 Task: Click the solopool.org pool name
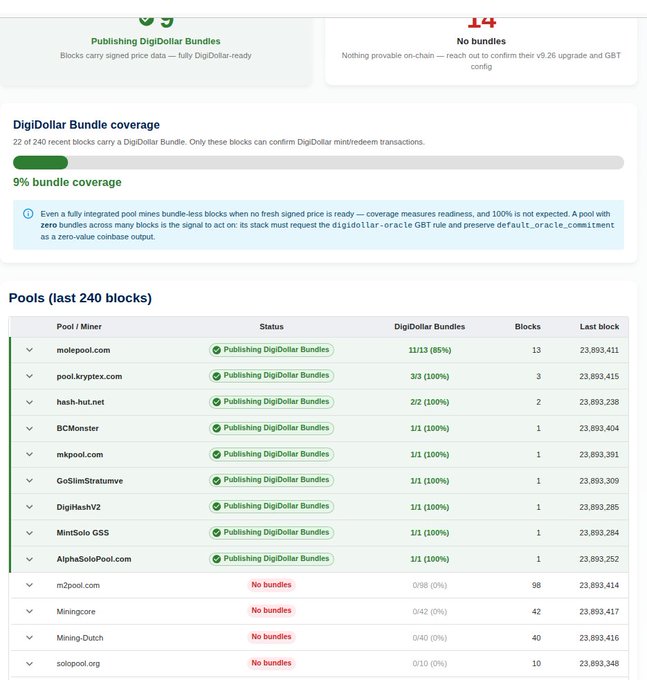click(78, 664)
